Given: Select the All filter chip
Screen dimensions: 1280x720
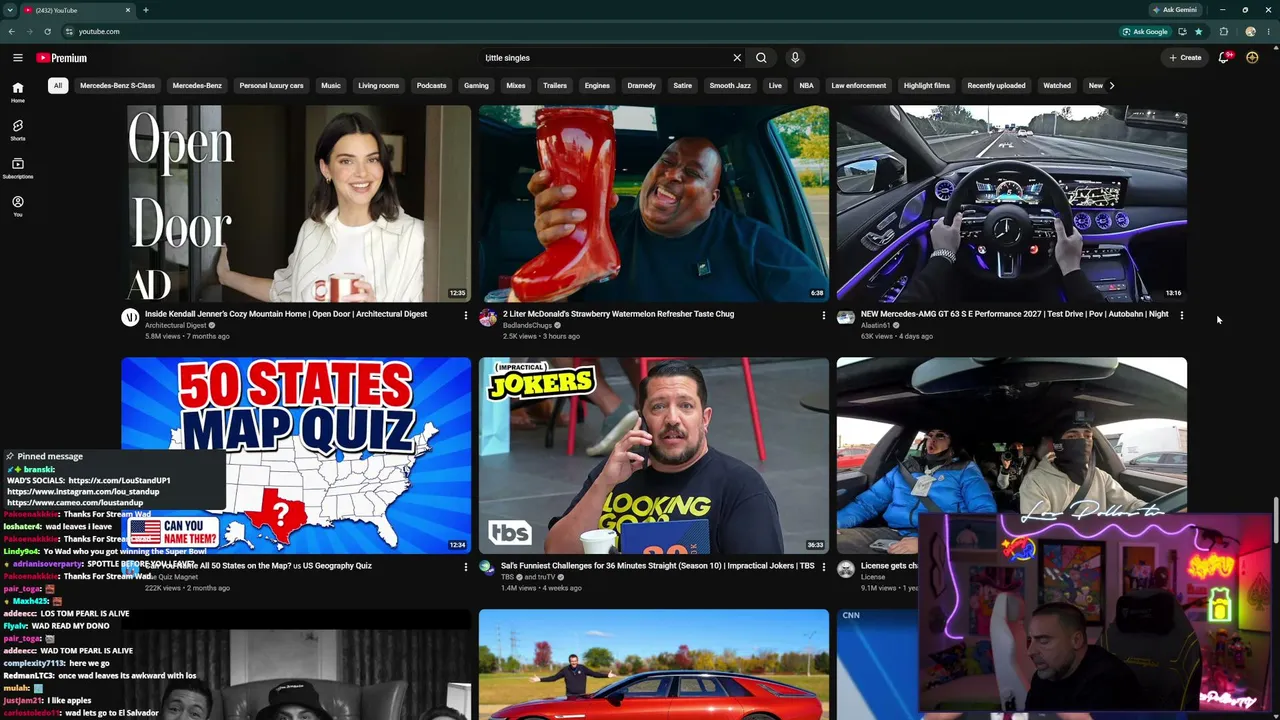Looking at the screenshot, I should (58, 85).
